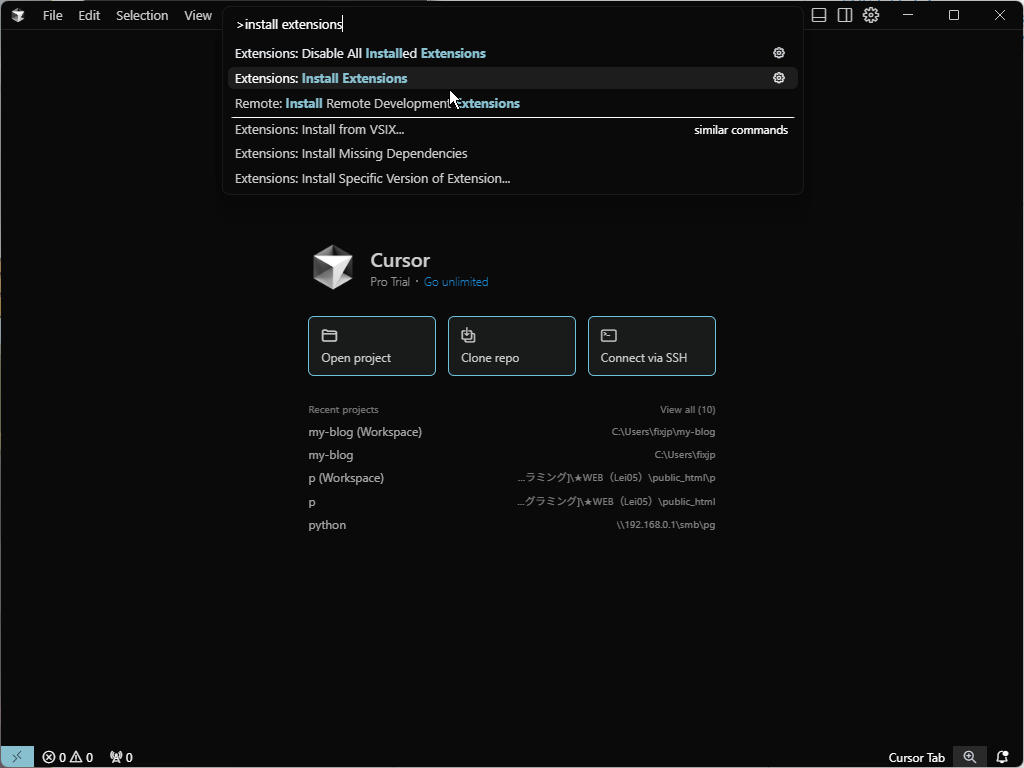Open the File menu
This screenshot has width=1024, height=768.
point(52,15)
